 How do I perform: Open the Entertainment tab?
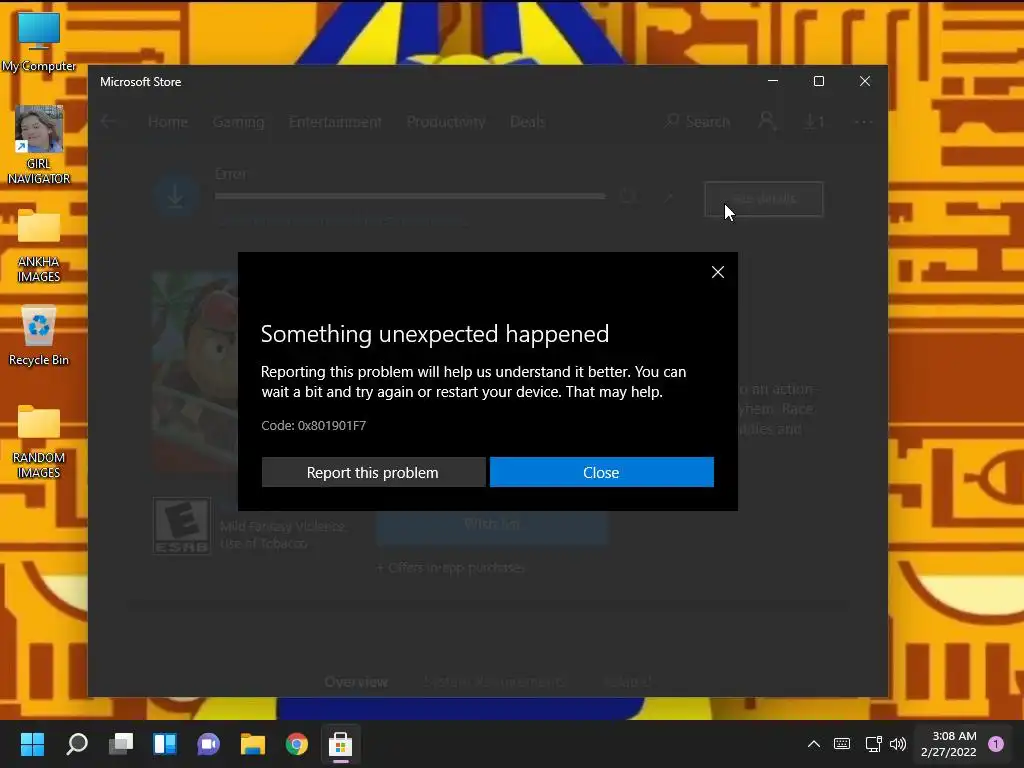tap(335, 122)
